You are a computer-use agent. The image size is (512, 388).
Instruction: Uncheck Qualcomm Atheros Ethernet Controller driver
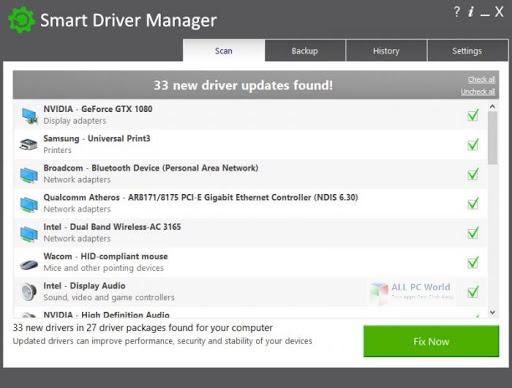click(473, 203)
